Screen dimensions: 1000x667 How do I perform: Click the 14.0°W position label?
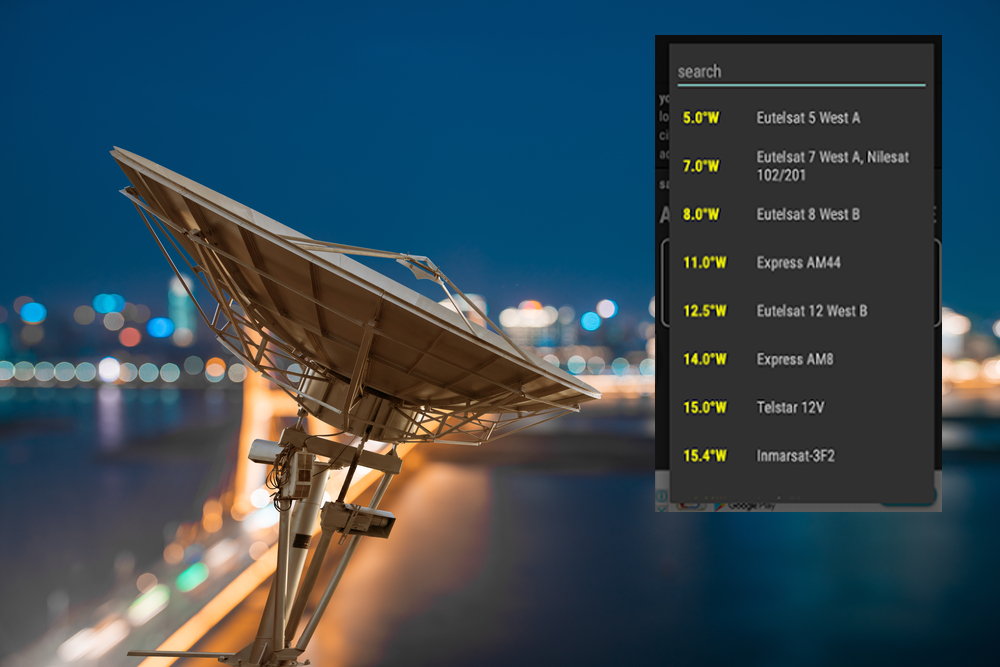[705, 360]
